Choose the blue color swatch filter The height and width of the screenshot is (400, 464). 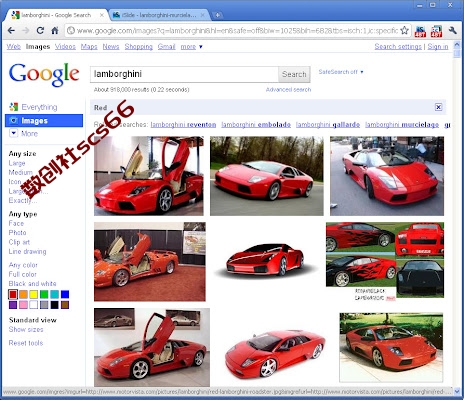[x=65, y=294]
